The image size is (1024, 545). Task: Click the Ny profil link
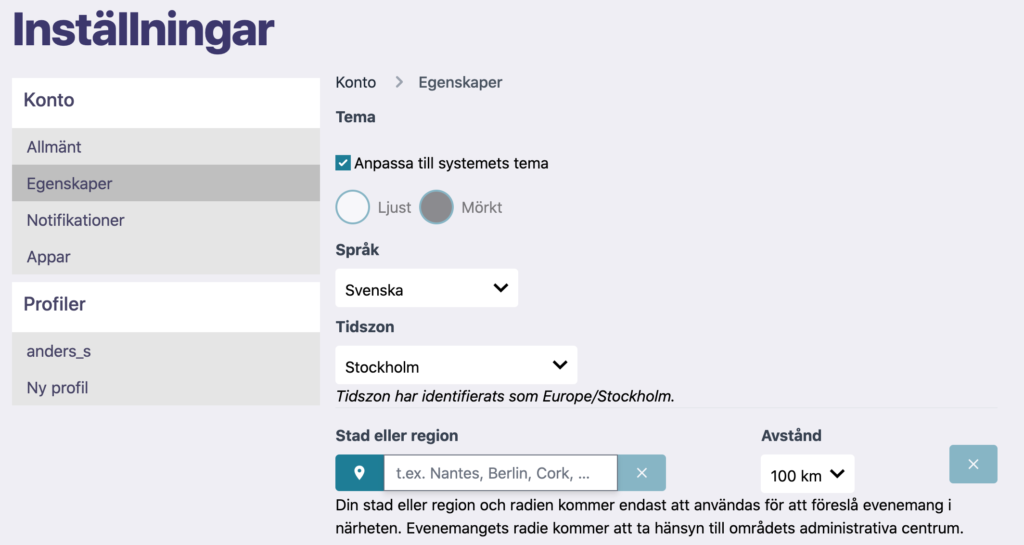166,388
